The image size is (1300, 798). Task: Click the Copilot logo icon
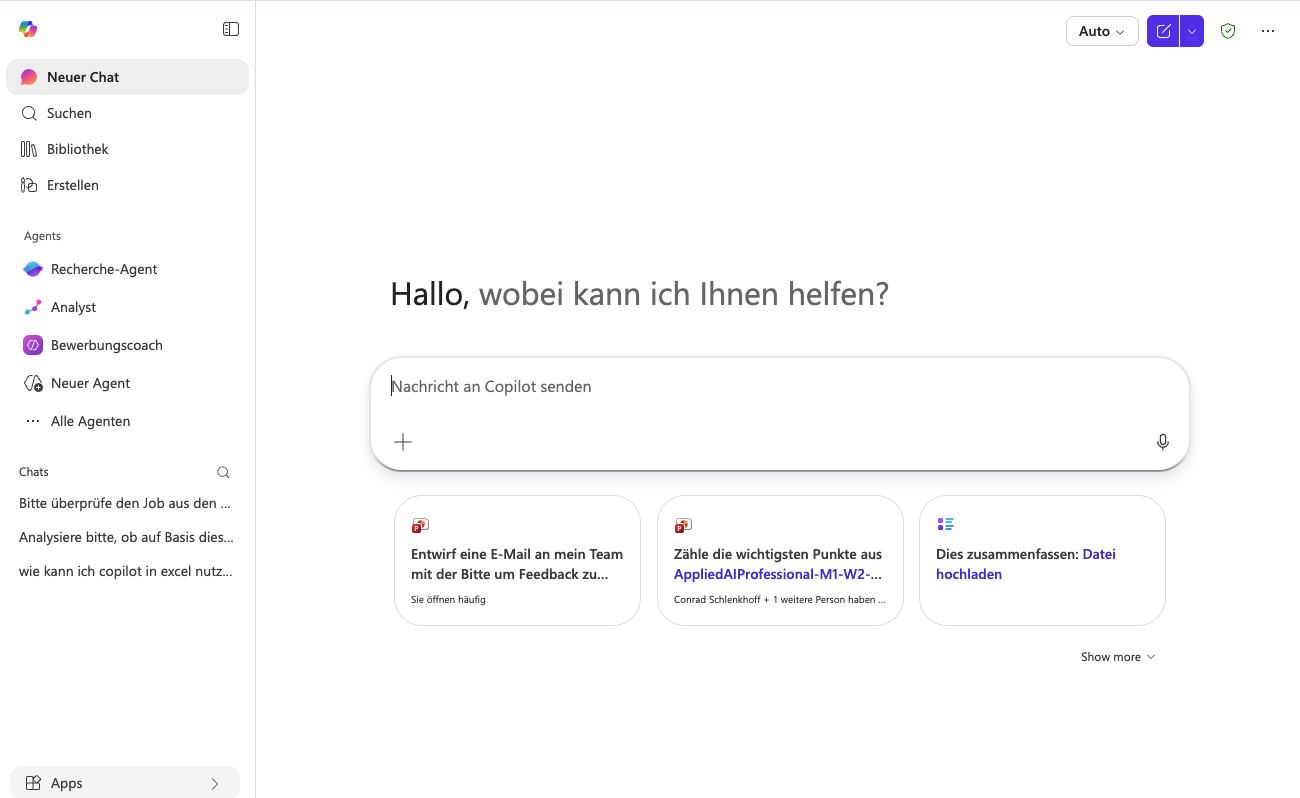coord(28,29)
